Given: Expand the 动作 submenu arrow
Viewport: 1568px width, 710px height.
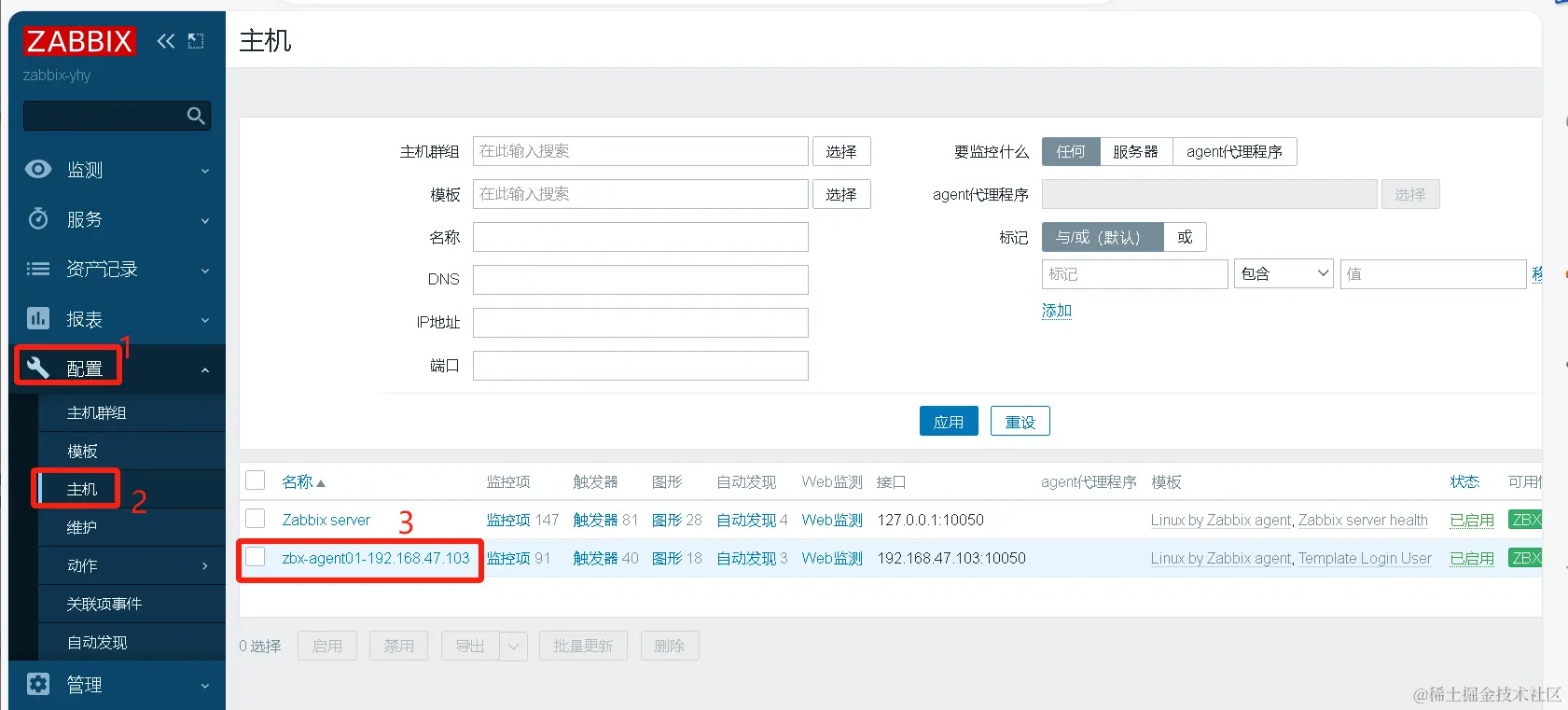Looking at the screenshot, I should (x=205, y=565).
